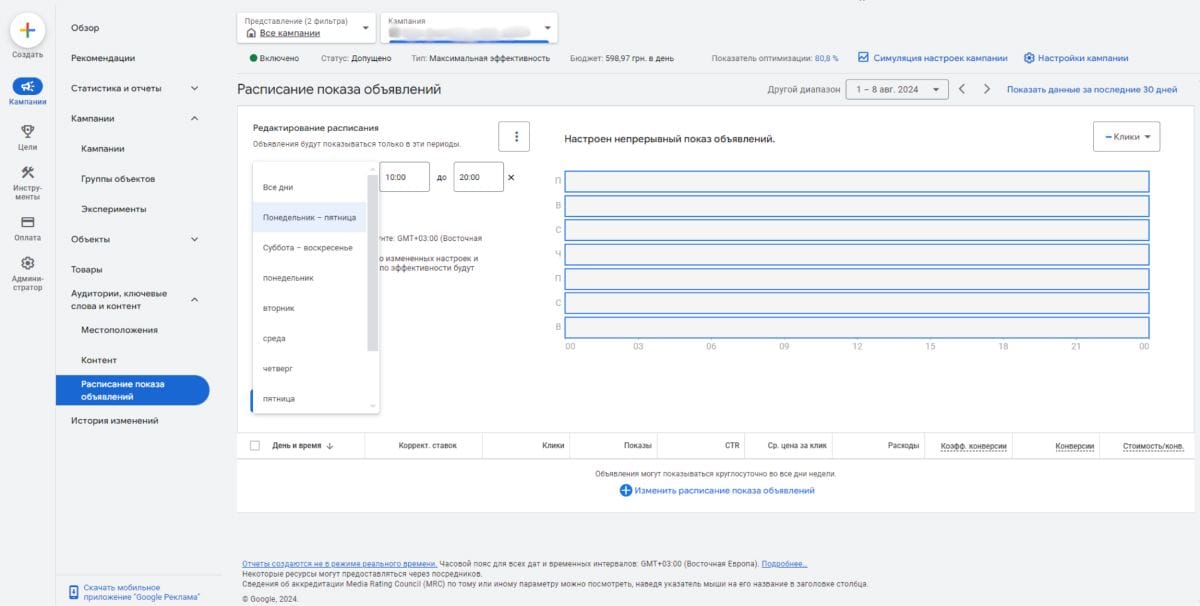Open Рекомендации in sidebar
The height and width of the screenshot is (606, 1200).
click(103, 58)
